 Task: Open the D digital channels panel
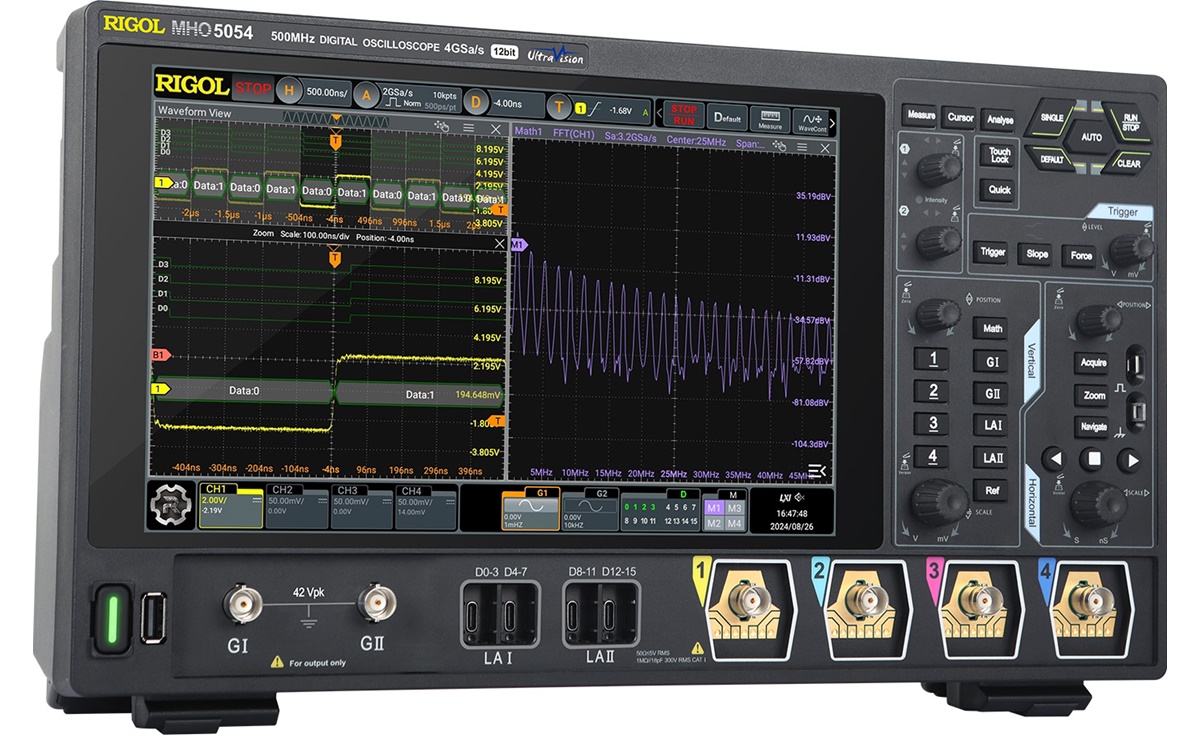click(x=659, y=511)
